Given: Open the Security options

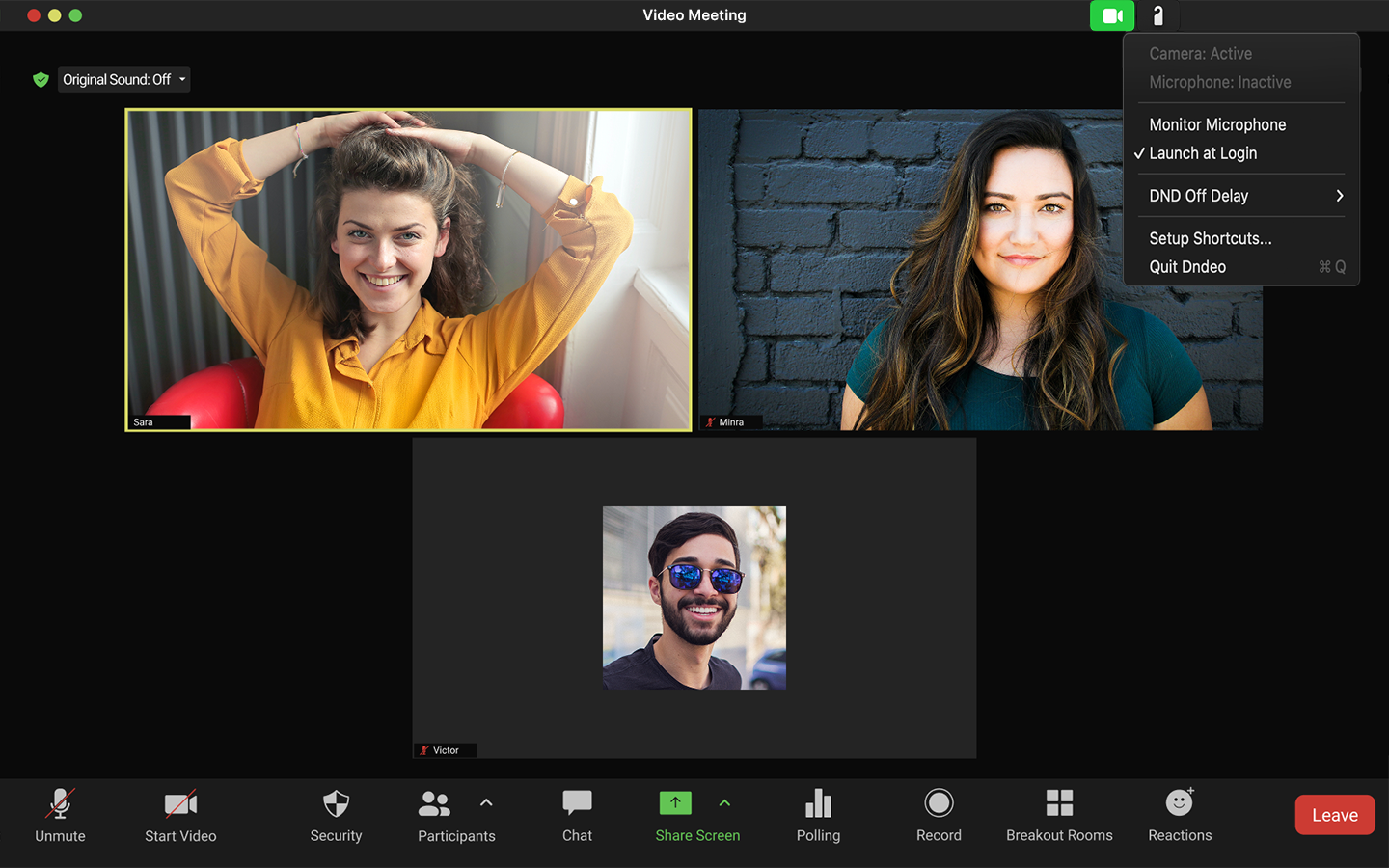Looking at the screenshot, I should [x=336, y=815].
